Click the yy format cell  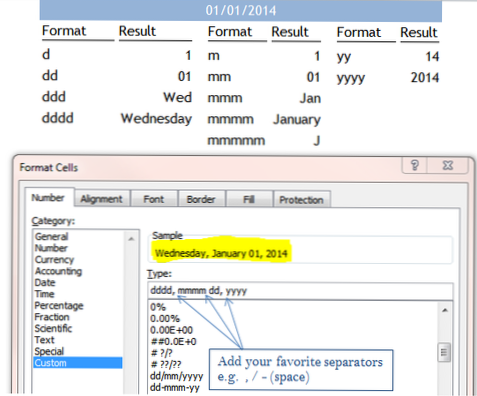pyautogui.click(x=344, y=57)
